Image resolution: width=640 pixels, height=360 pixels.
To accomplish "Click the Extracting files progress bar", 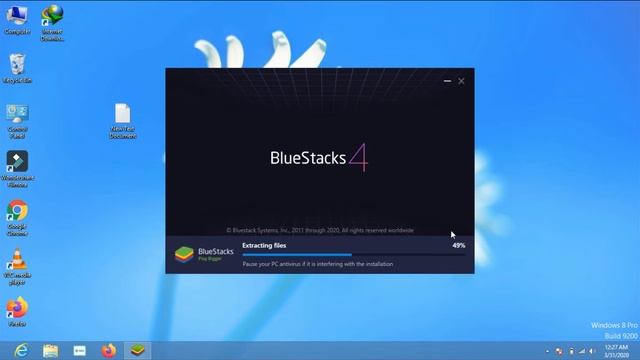I will [x=353, y=255].
